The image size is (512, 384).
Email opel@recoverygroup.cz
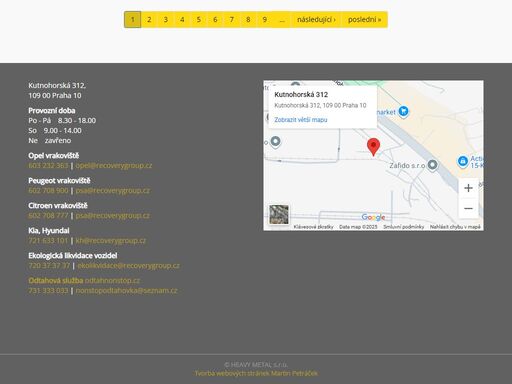114,165
